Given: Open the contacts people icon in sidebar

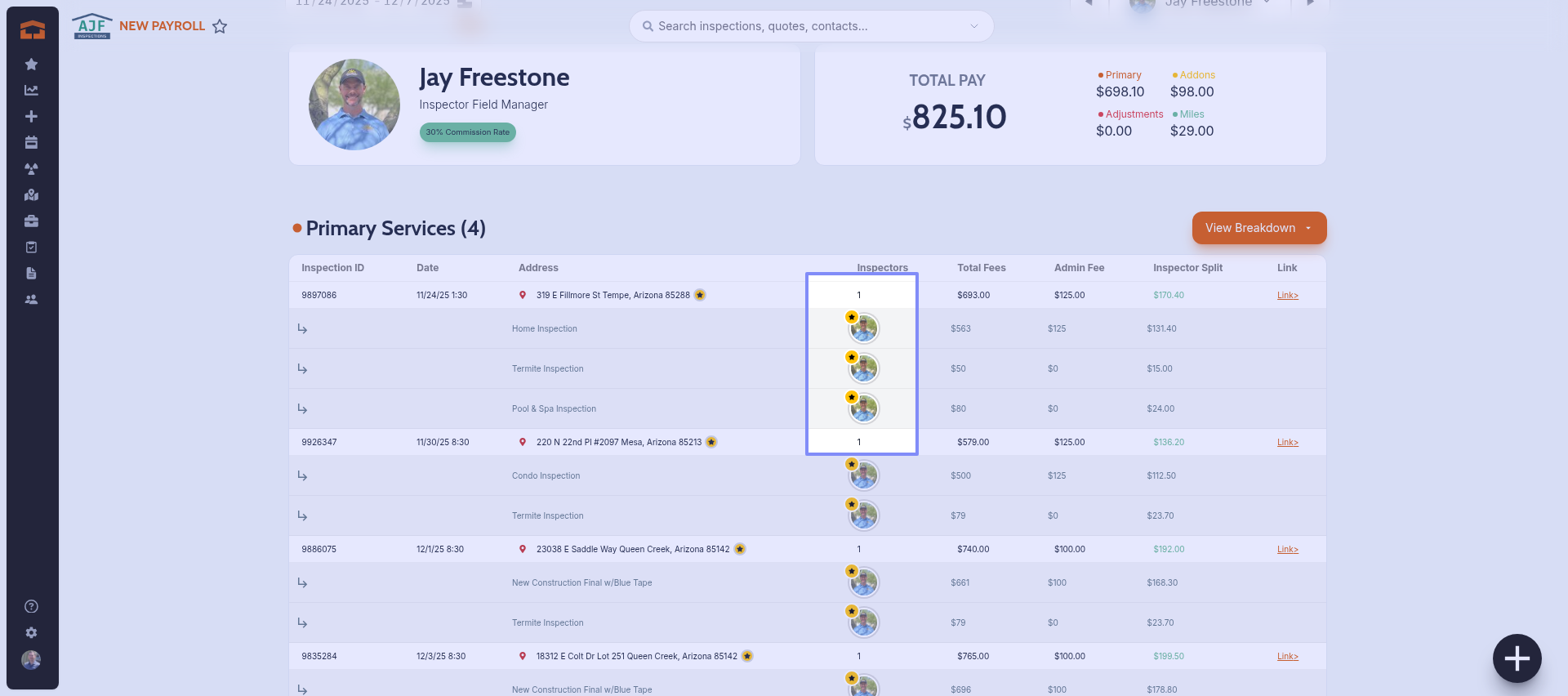Looking at the screenshot, I should coord(31,300).
